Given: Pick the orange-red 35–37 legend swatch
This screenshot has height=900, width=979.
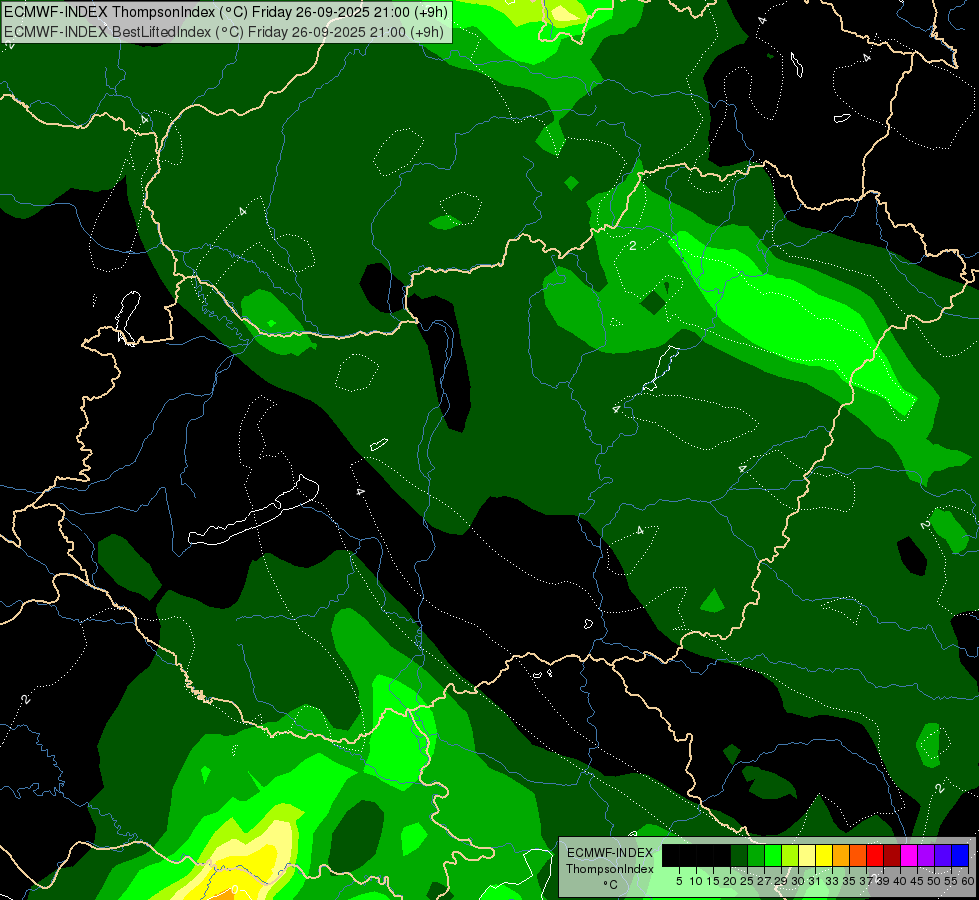Looking at the screenshot, I should pyautogui.click(x=858, y=855).
